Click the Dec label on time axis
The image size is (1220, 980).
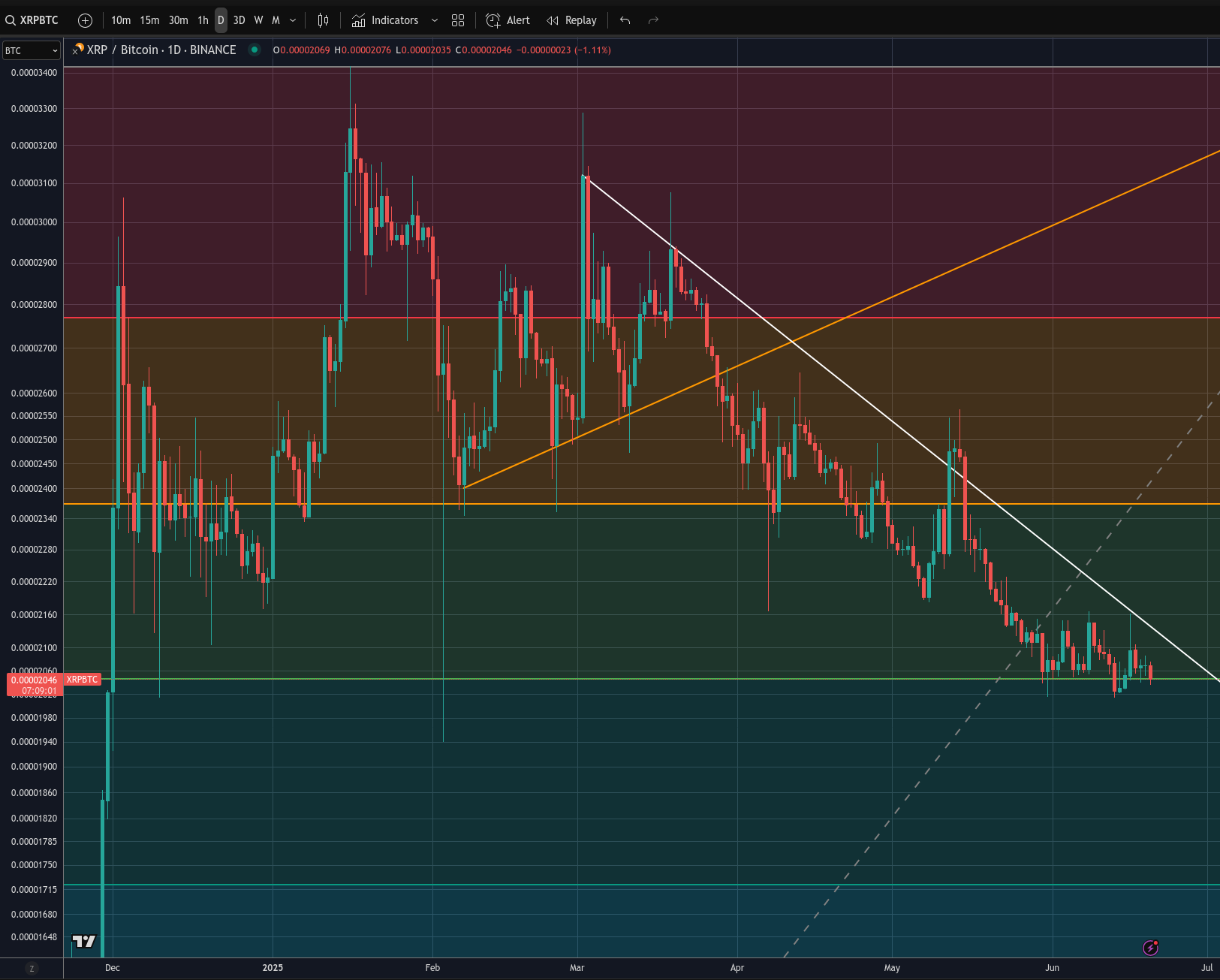113,968
